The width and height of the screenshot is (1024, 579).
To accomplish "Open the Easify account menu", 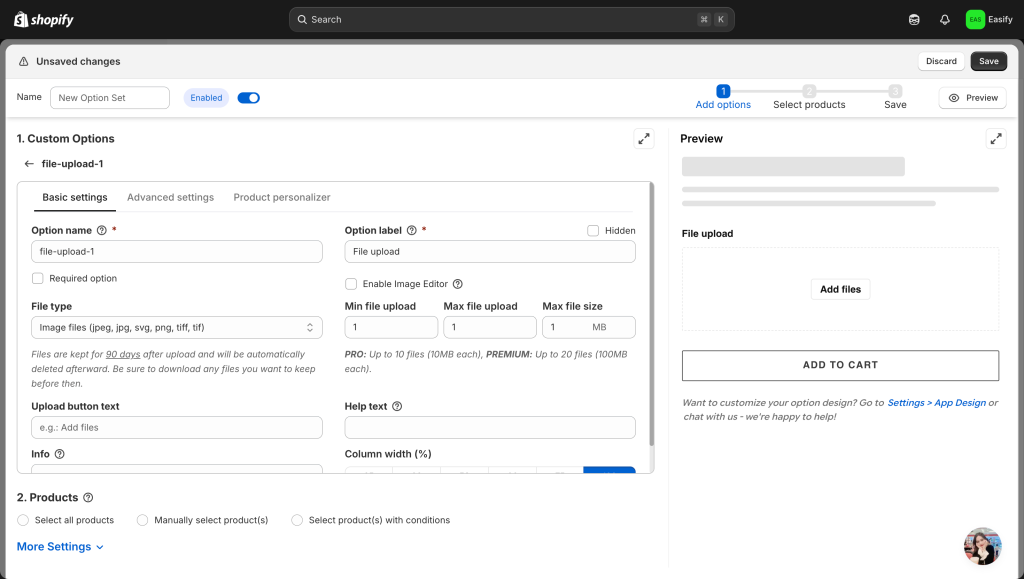I will pos(988,20).
